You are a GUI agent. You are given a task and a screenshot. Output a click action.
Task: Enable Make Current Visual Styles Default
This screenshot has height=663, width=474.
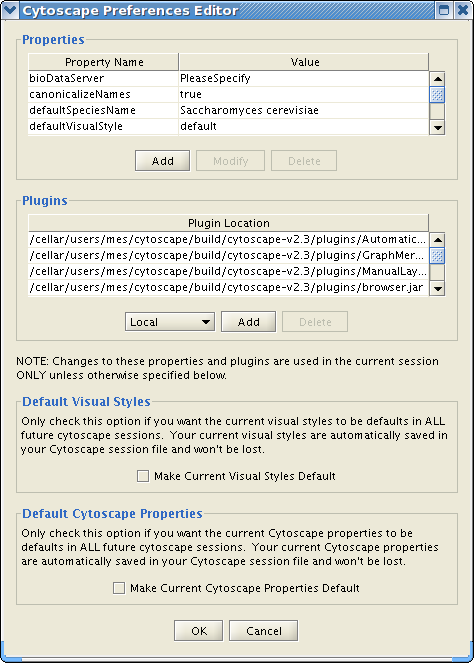[143, 476]
